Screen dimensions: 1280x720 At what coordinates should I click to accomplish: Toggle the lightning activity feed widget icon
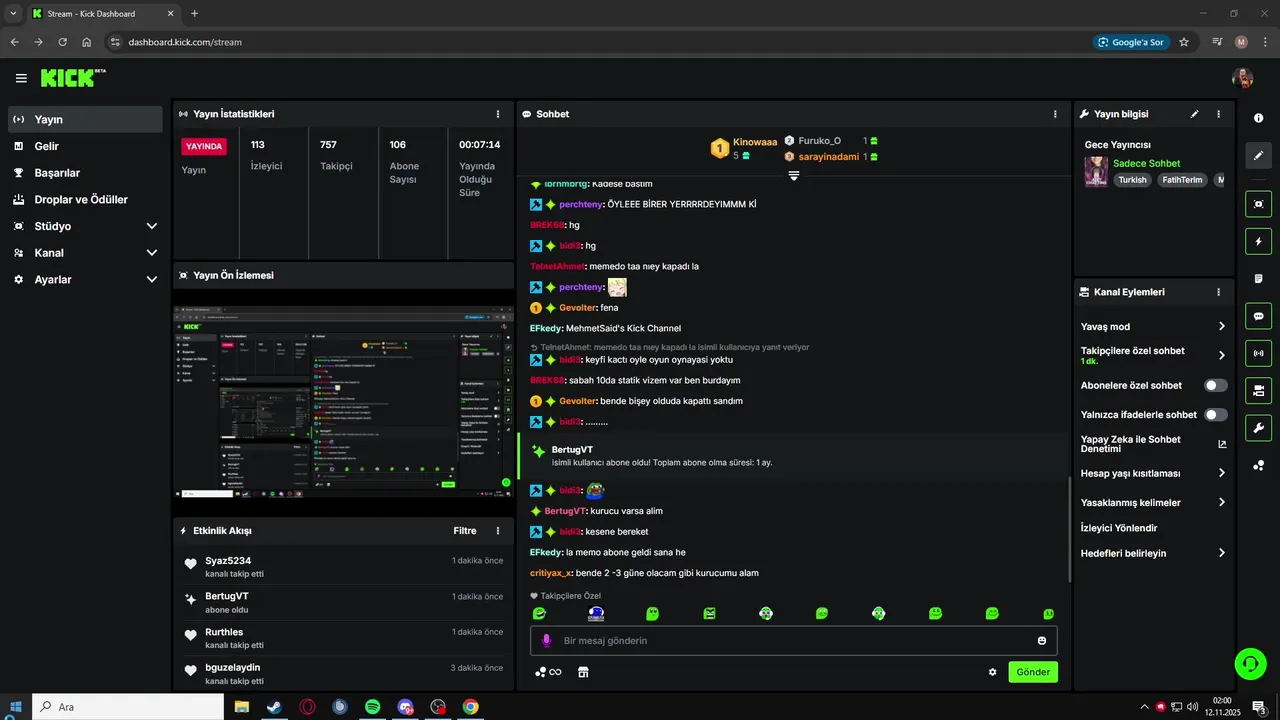[1258, 241]
